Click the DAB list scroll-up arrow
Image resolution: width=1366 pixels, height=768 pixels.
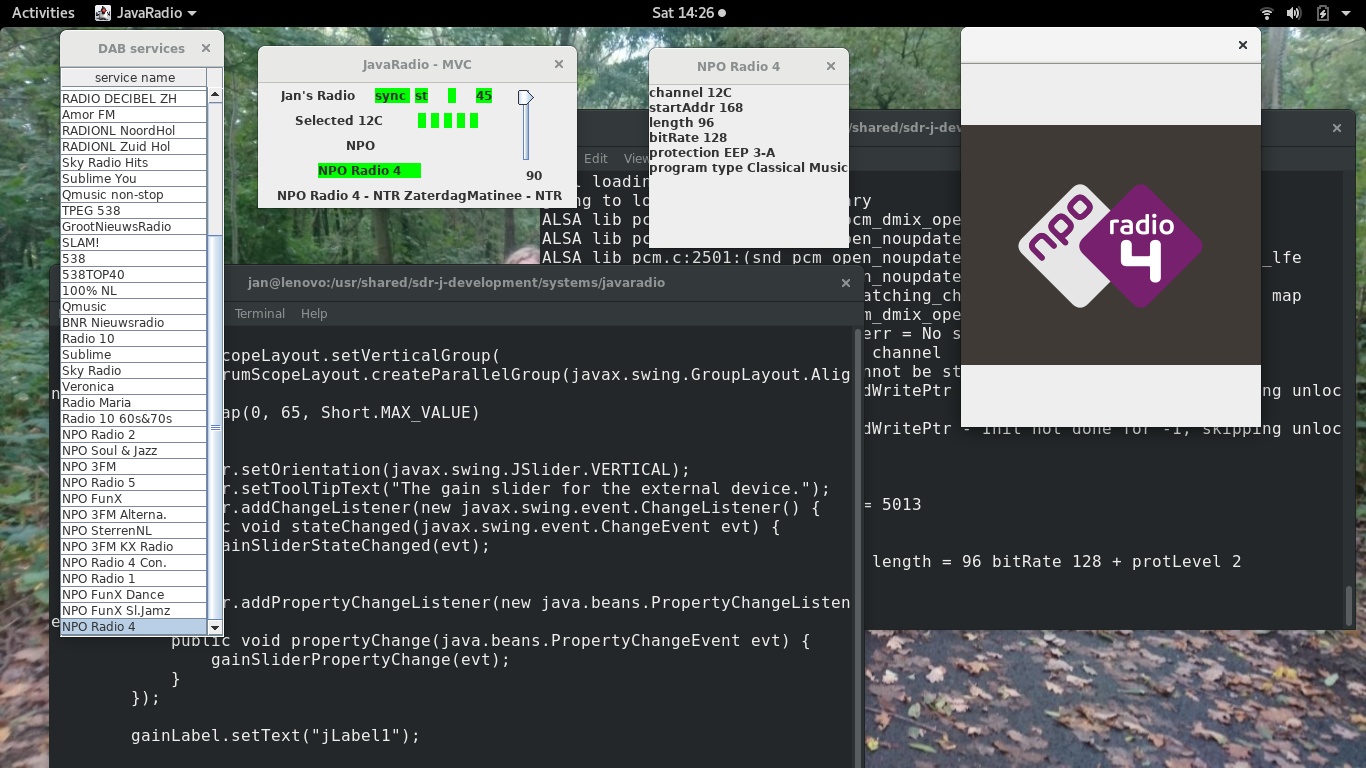coord(215,95)
